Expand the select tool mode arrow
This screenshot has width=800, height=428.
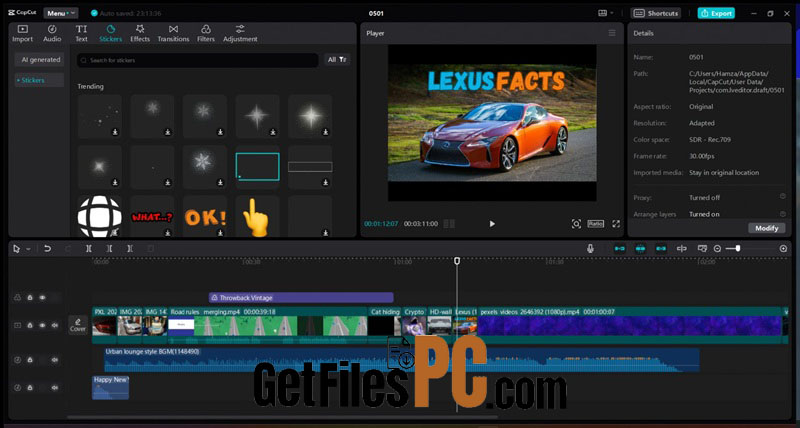pyautogui.click(x=28, y=249)
